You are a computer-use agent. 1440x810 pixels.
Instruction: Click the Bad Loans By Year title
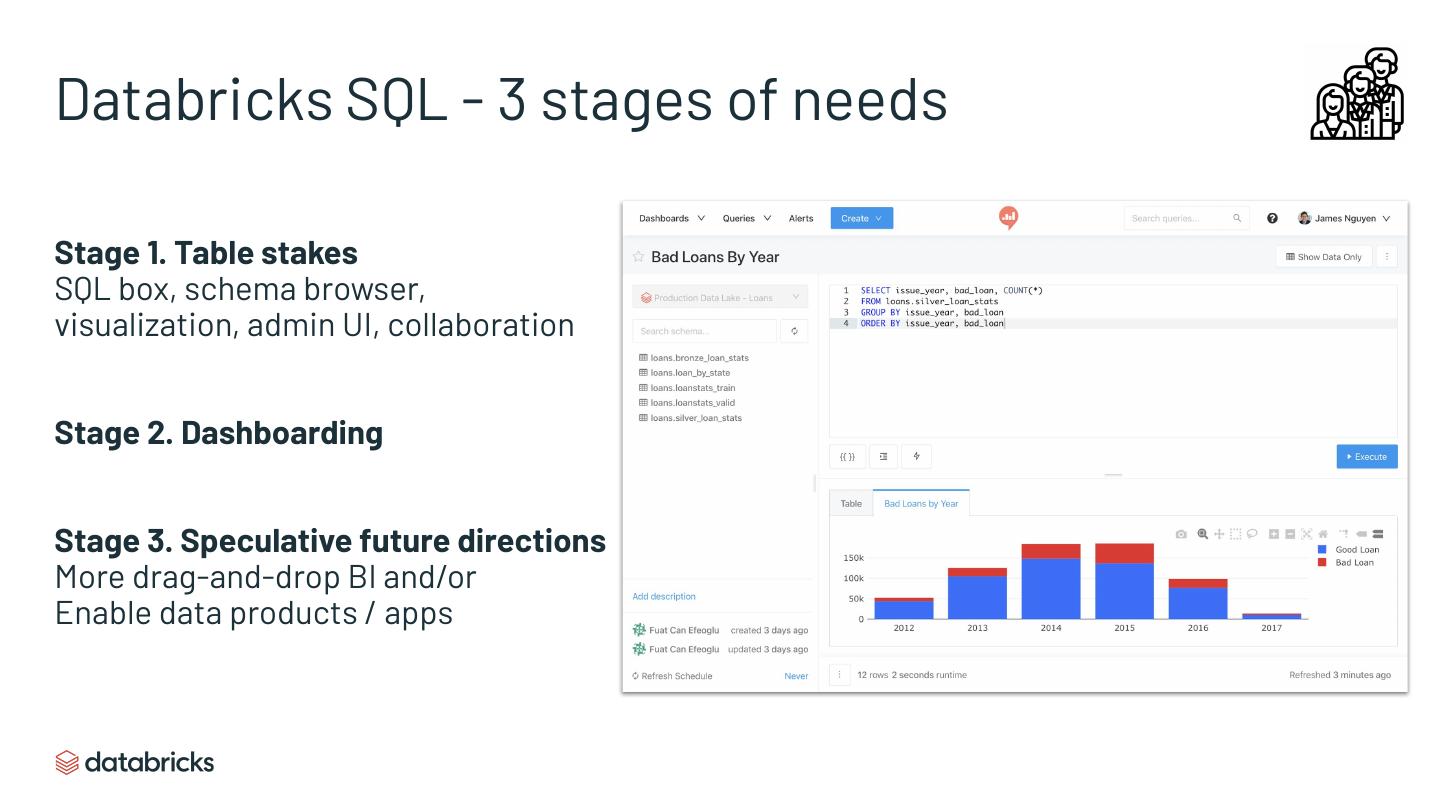(715, 257)
